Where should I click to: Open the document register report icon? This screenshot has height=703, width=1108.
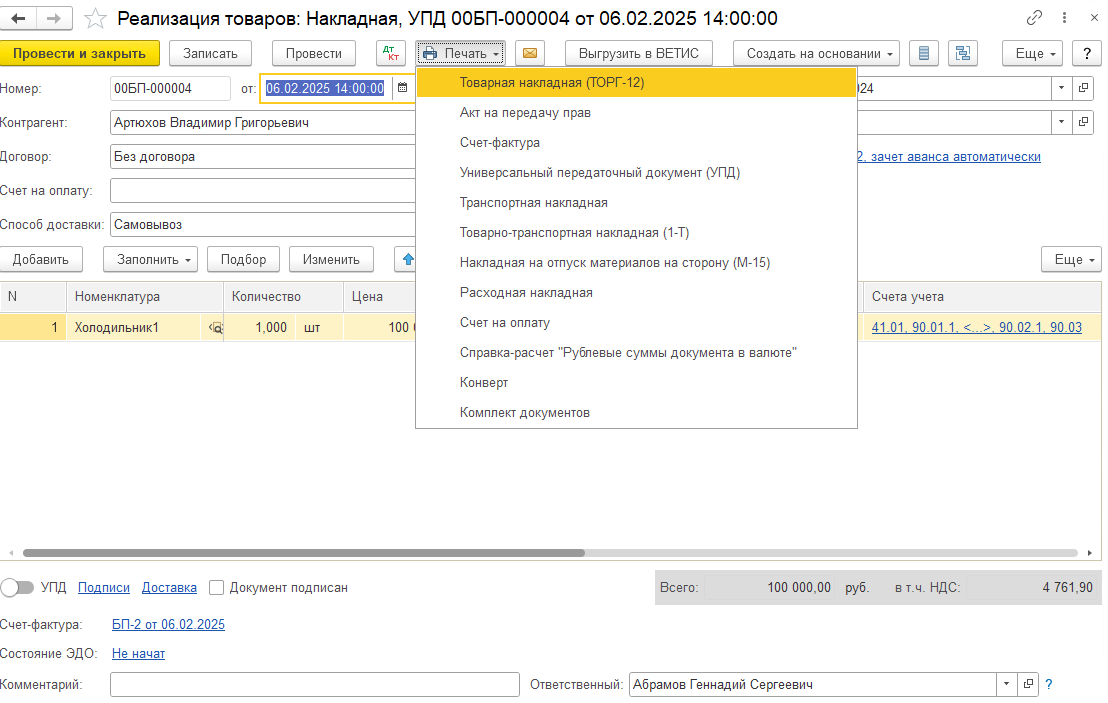923,53
